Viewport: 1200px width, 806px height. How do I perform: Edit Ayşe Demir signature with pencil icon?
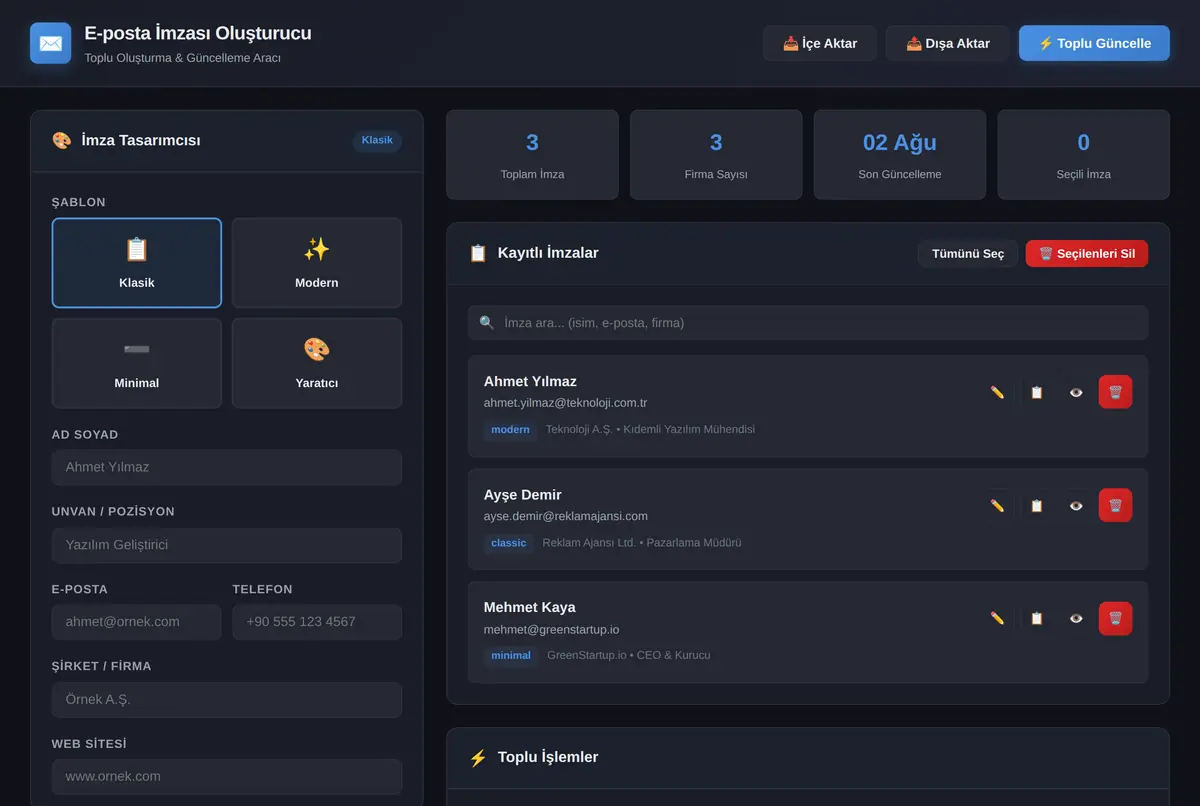[x=997, y=505]
